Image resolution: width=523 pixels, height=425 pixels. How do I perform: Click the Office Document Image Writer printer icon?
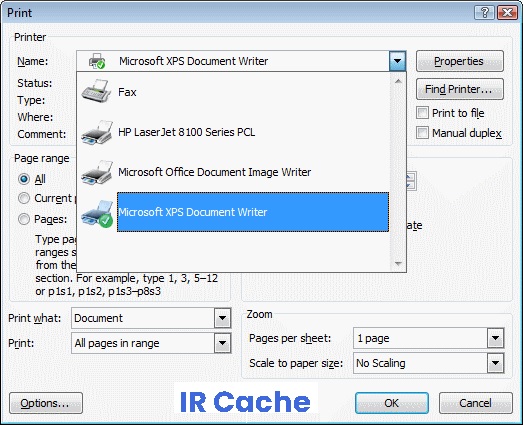click(x=97, y=172)
